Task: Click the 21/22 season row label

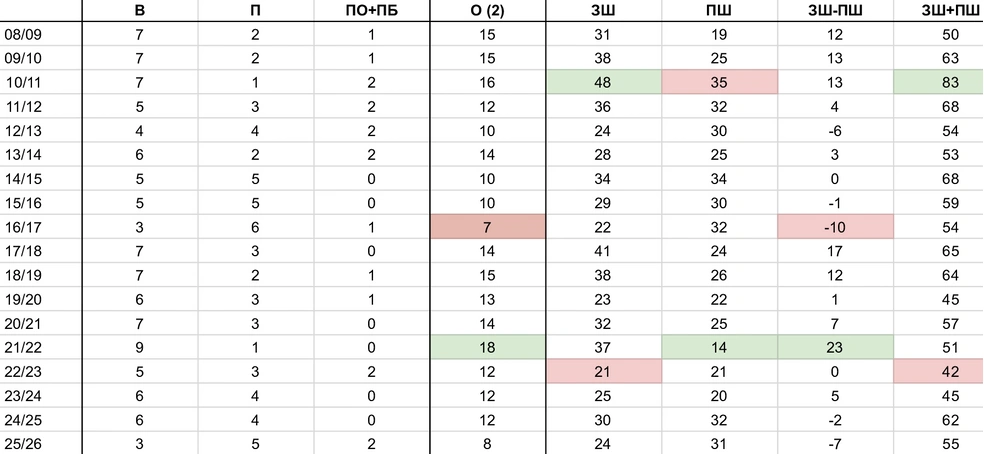Action: 22,347
